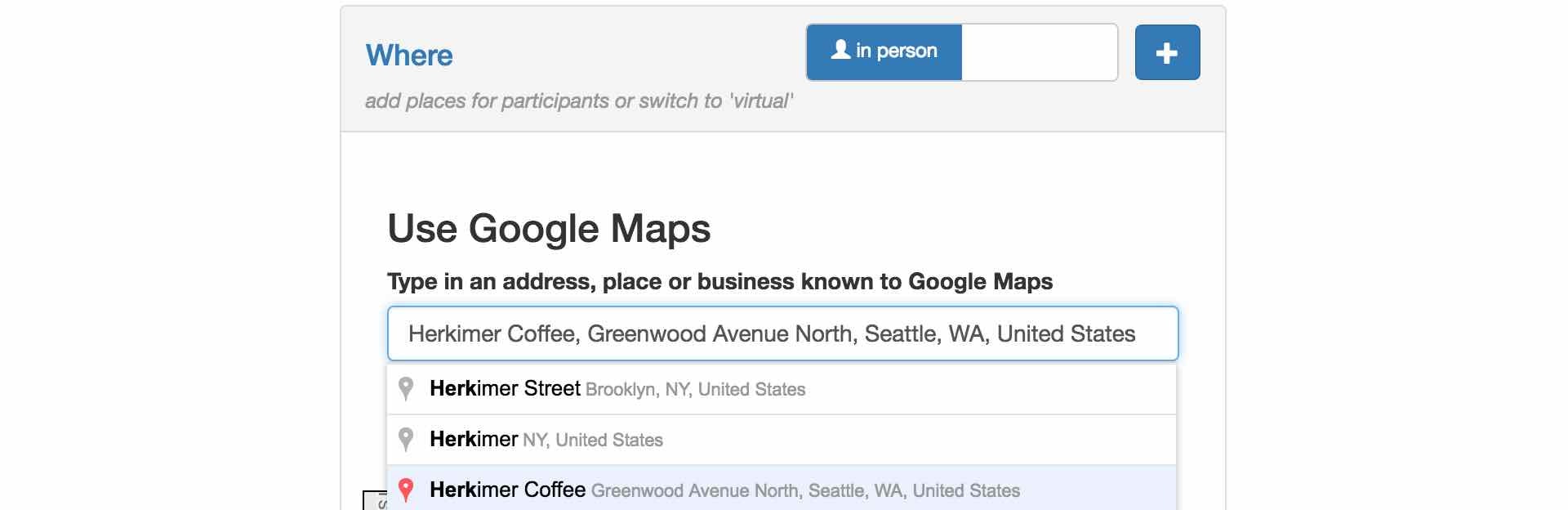Viewport: 1568px width, 510px height.
Task: Click the plus icon to add place
Action: 1167,53
